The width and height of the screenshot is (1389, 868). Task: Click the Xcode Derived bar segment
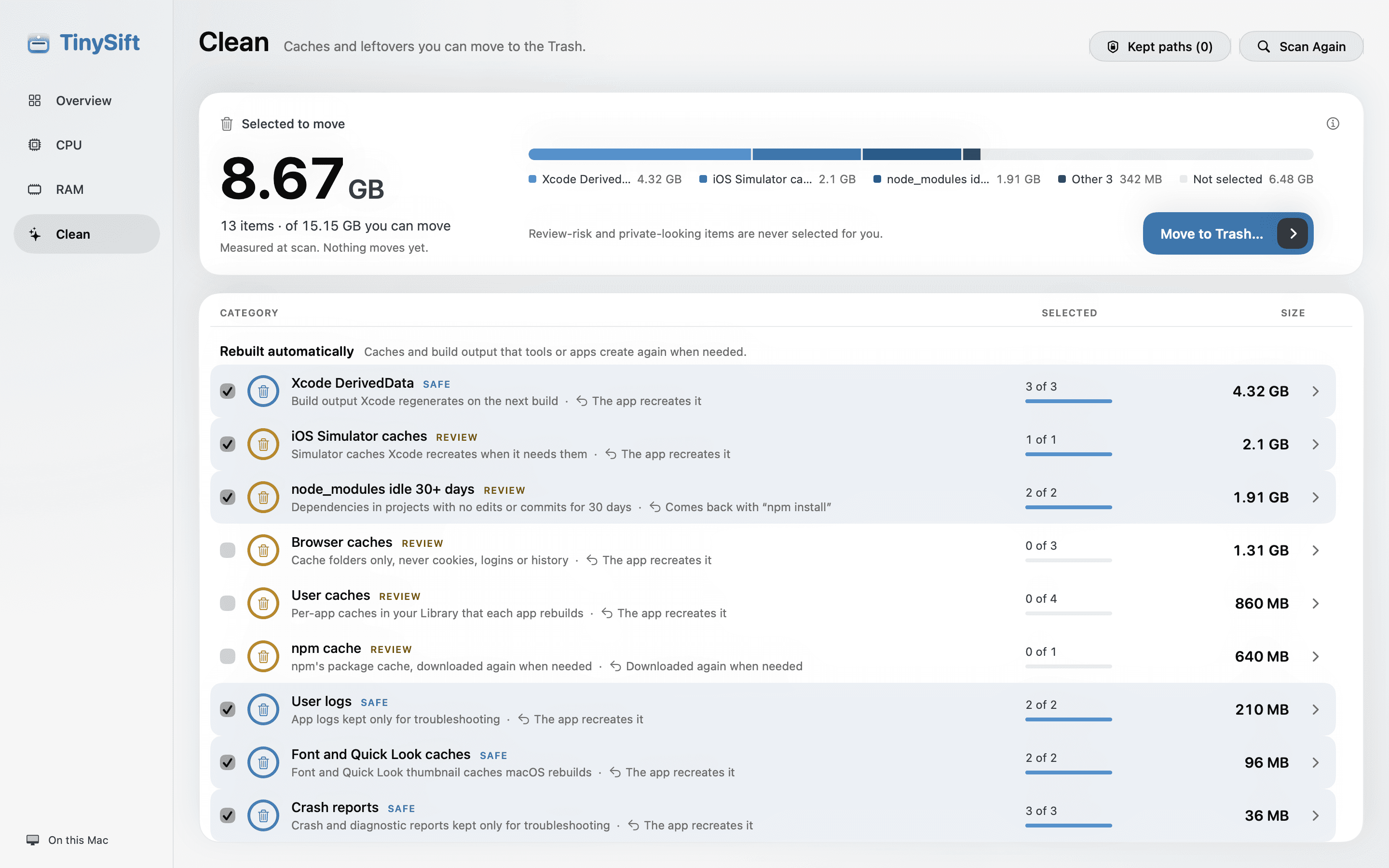[x=640, y=154]
